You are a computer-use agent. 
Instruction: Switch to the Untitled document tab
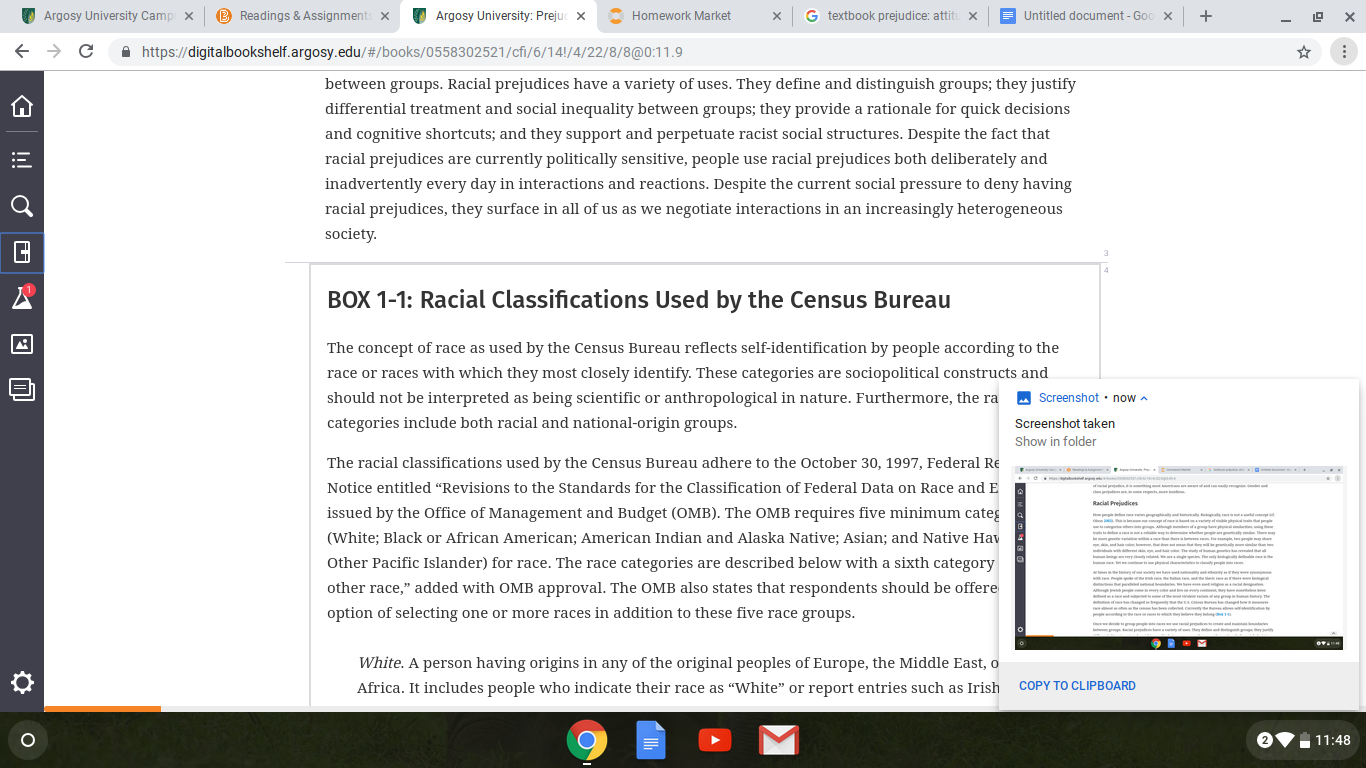pos(1087,16)
